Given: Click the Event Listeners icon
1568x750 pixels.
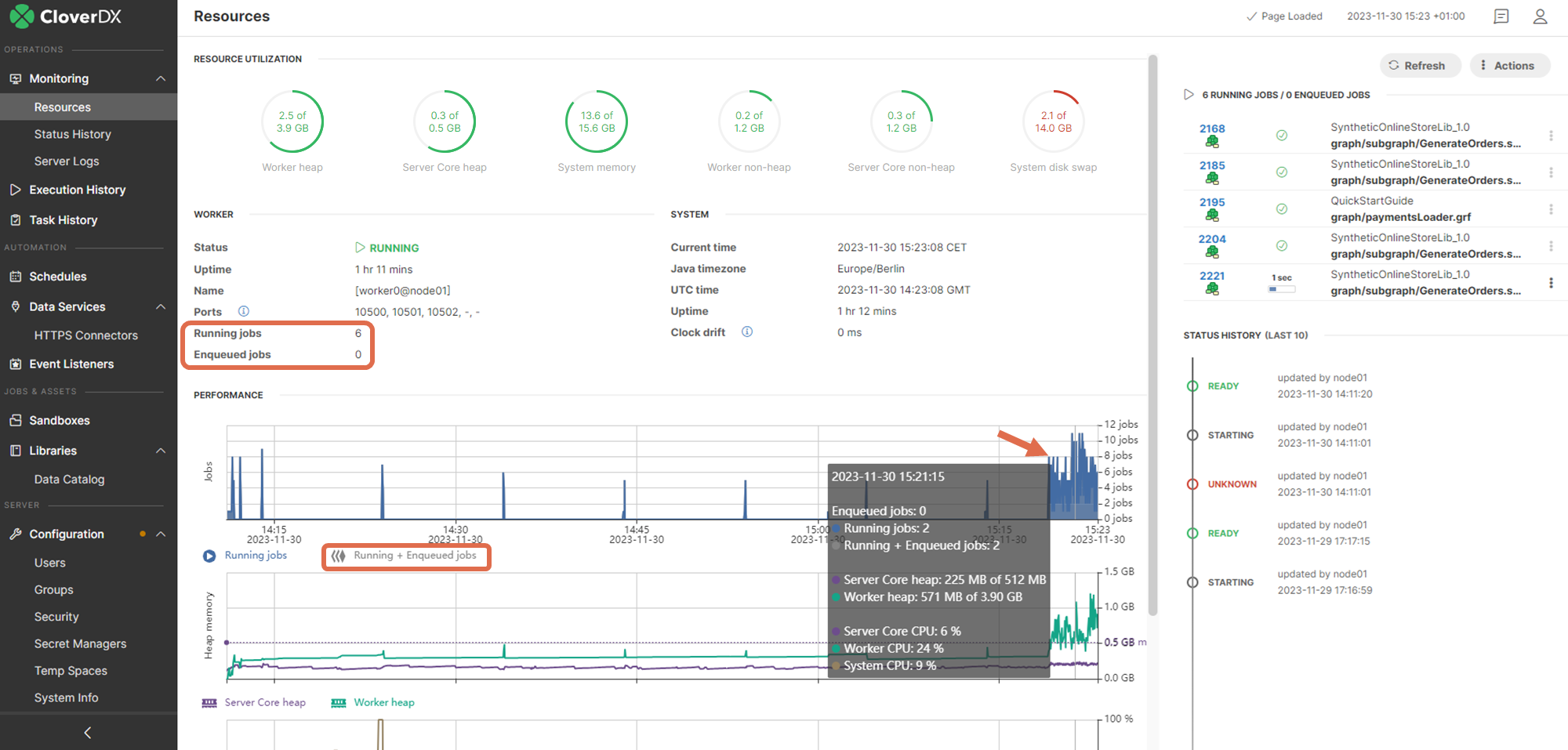Looking at the screenshot, I should (x=16, y=364).
